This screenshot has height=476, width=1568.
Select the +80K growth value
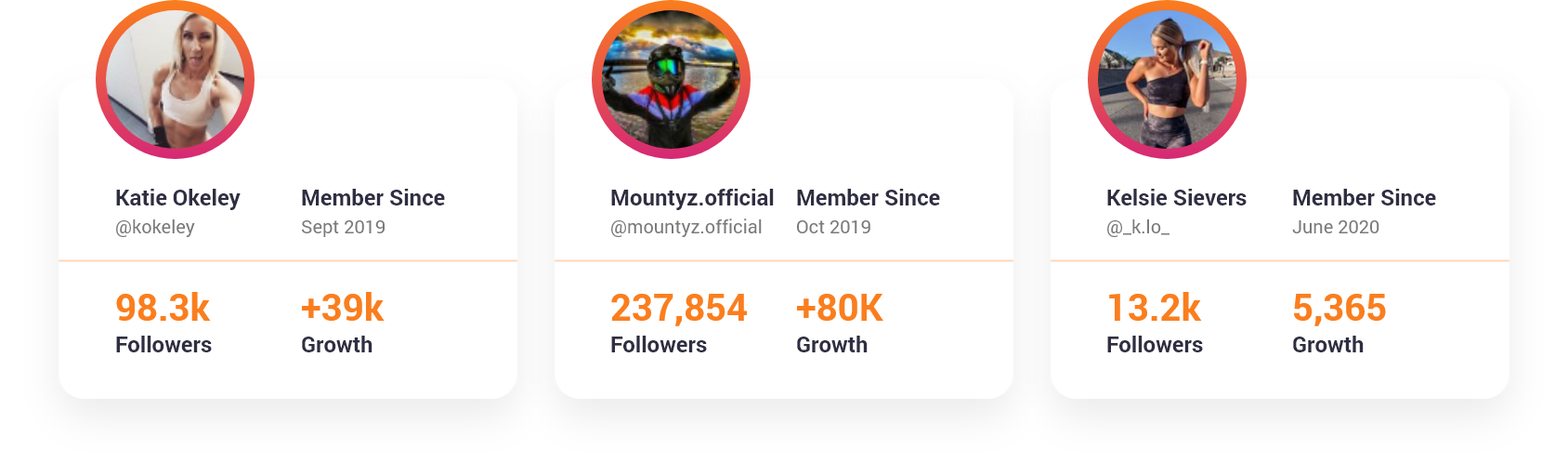pos(839,308)
